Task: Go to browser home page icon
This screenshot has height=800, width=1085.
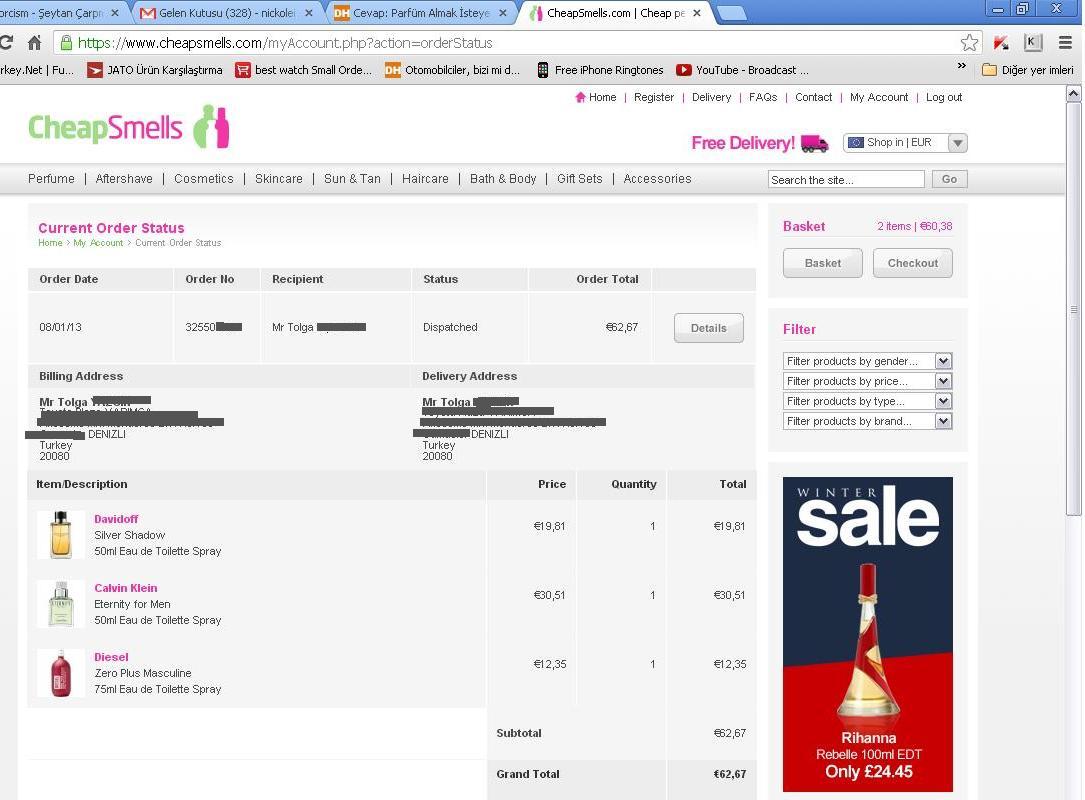Action: (34, 43)
